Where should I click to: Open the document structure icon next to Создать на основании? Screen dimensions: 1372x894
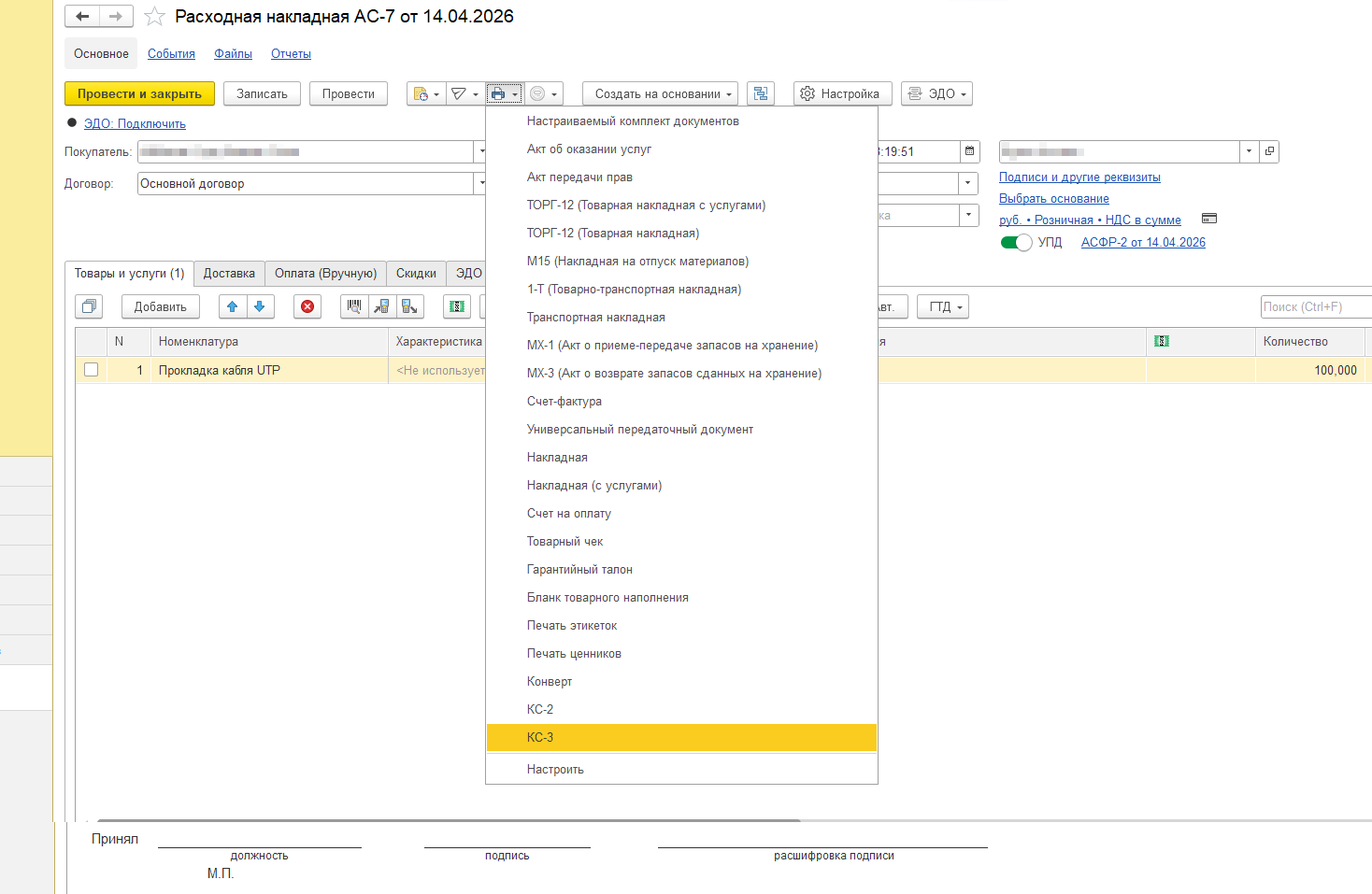(761, 93)
